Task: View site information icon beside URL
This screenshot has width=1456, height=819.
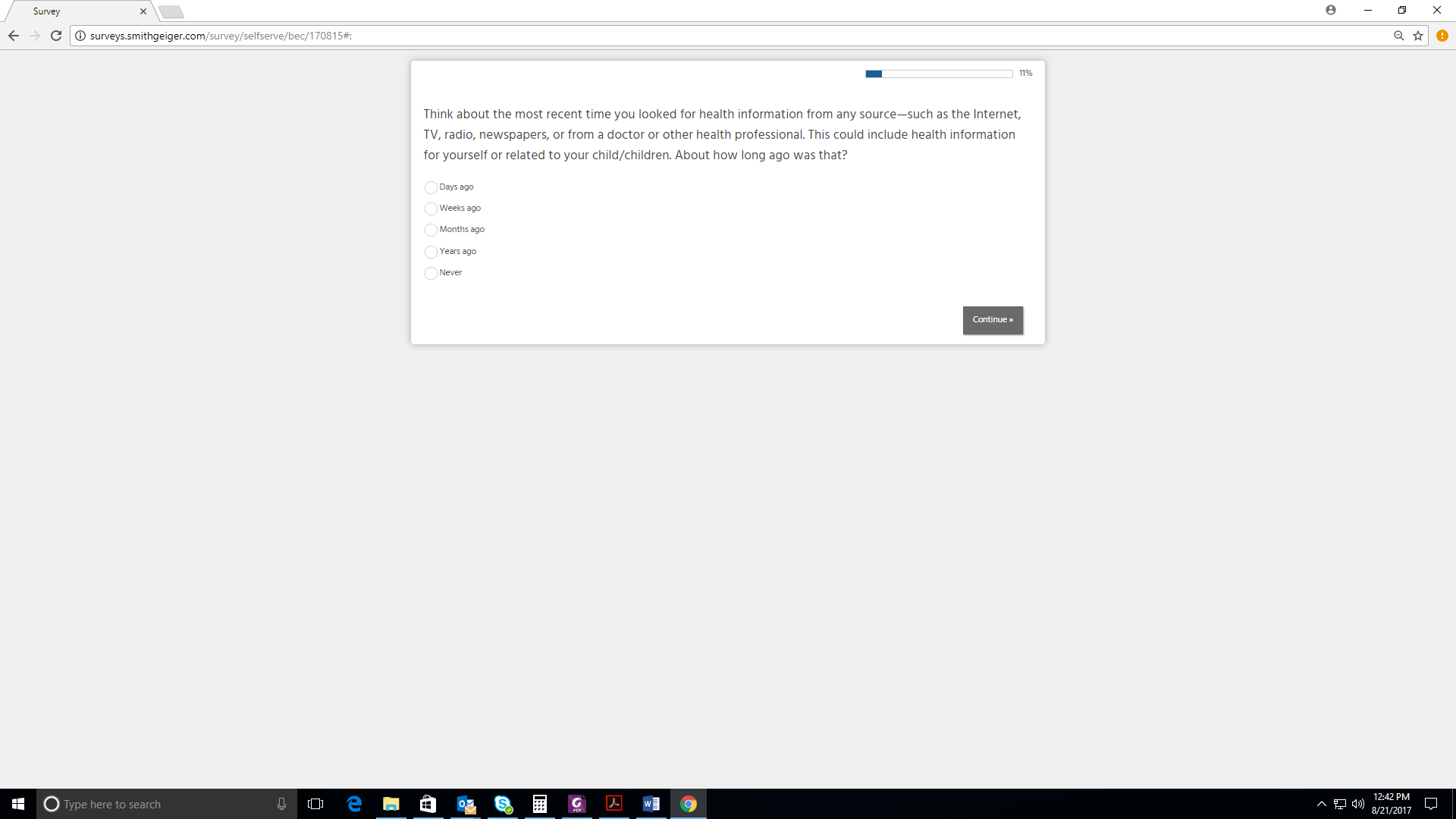Action: click(80, 36)
